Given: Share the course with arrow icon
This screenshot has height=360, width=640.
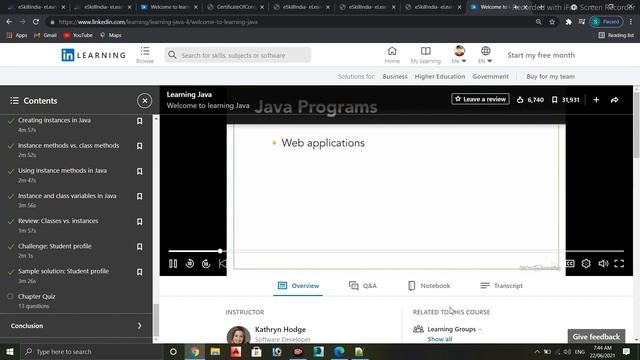Looking at the screenshot, I should click(614, 100).
